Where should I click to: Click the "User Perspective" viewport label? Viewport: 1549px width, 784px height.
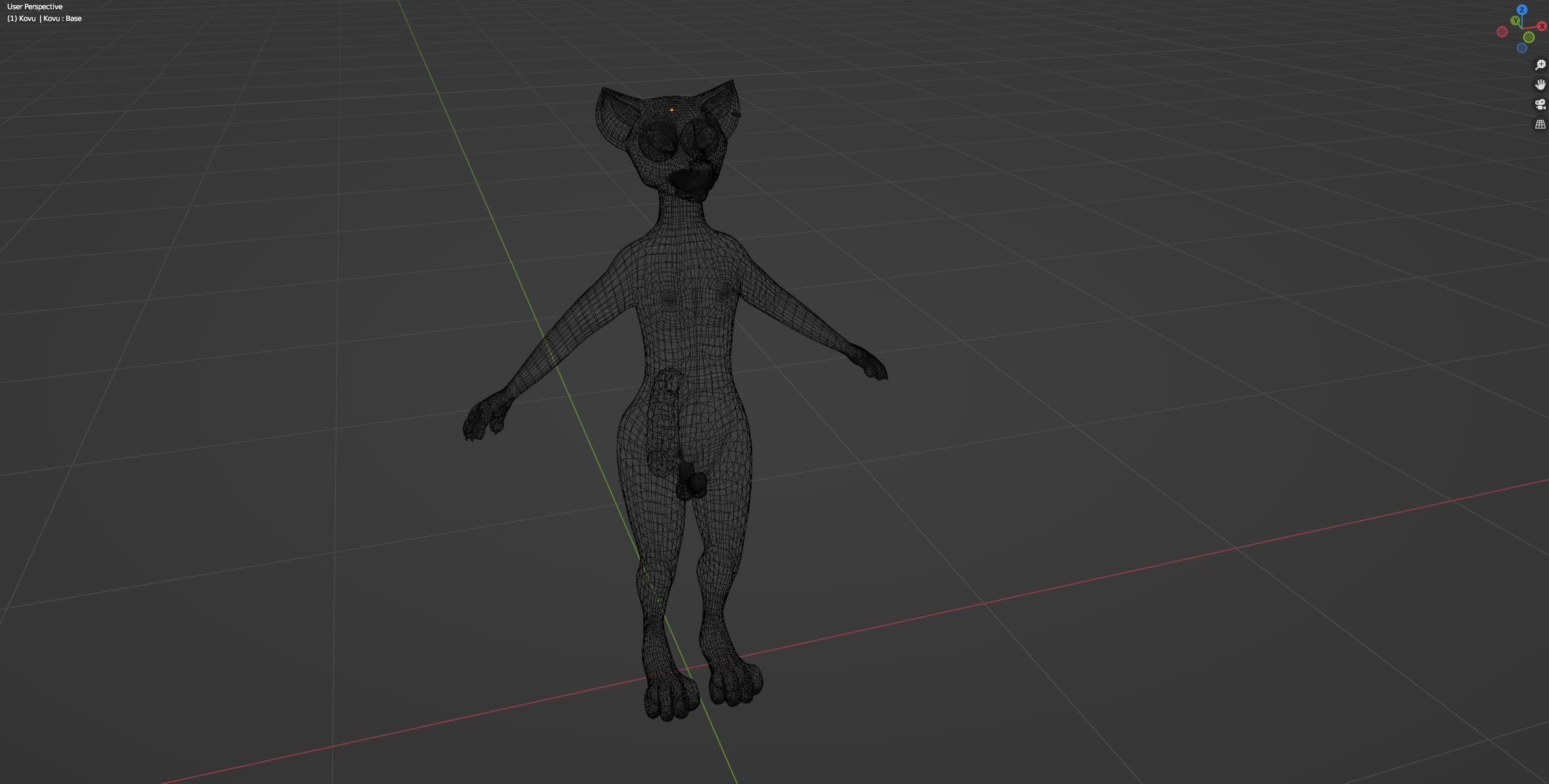35,7
